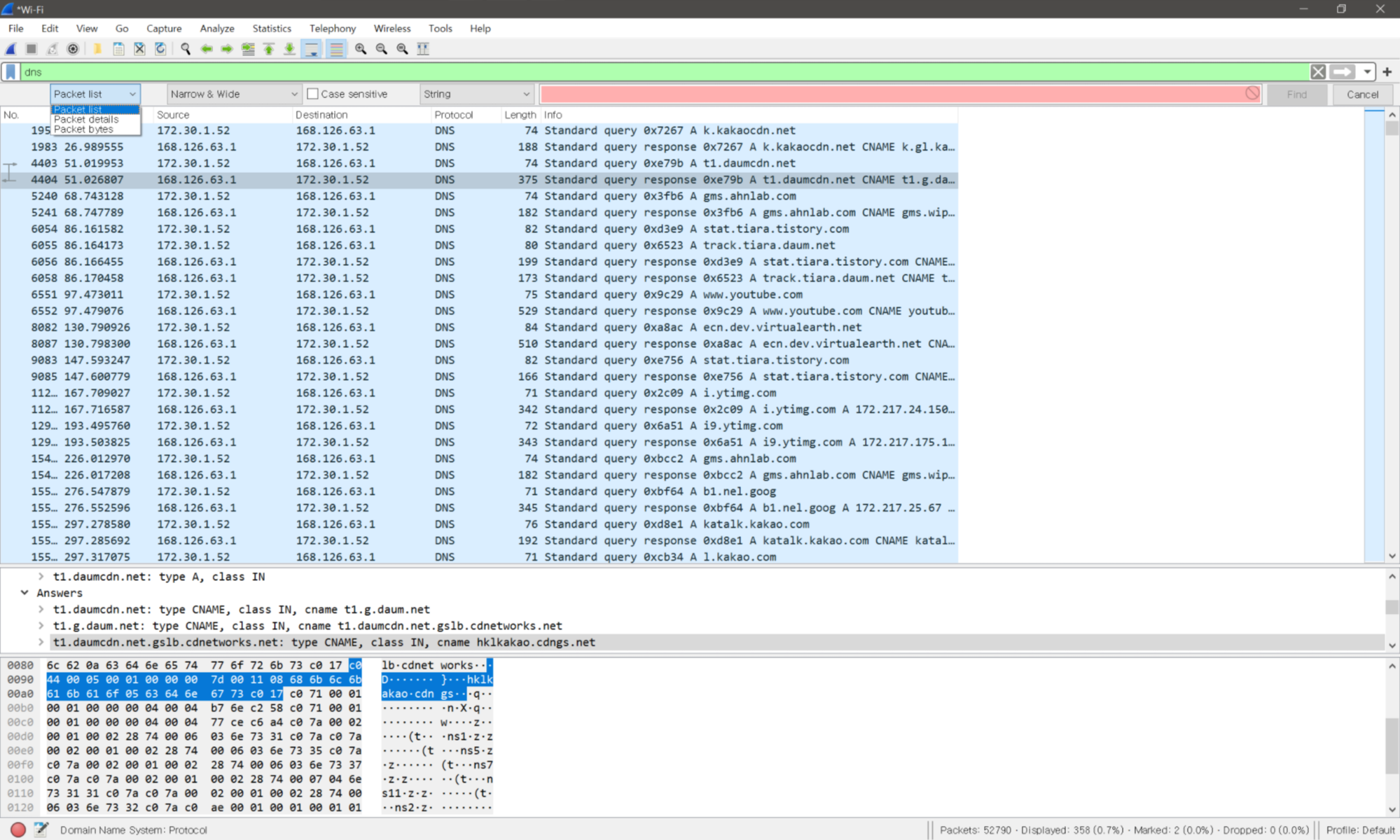Viewport: 1400px width, 840px height.
Task: Reload this capture file
Action: point(160,49)
